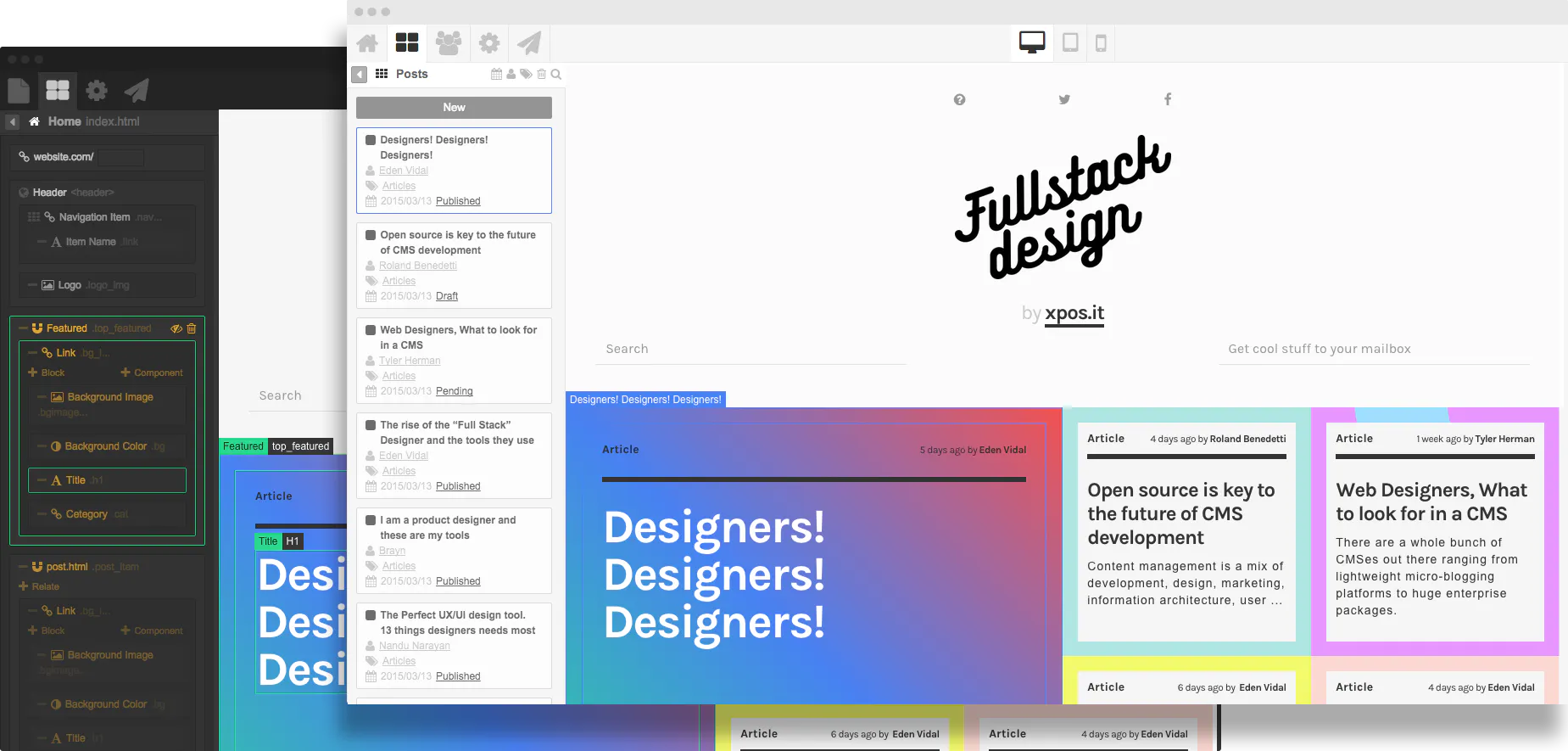This screenshot has width=1568, height=751.
Task: Click the Facebook icon in site header
Action: pyautogui.click(x=1168, y=99)
